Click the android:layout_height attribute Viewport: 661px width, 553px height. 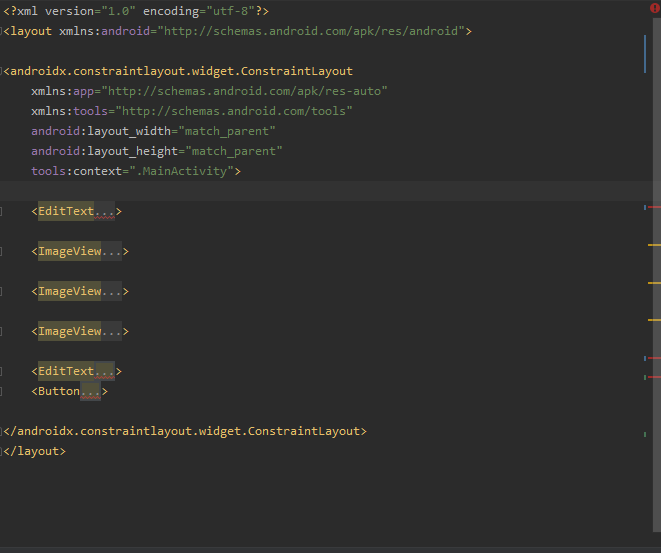[x=105, y=151]
